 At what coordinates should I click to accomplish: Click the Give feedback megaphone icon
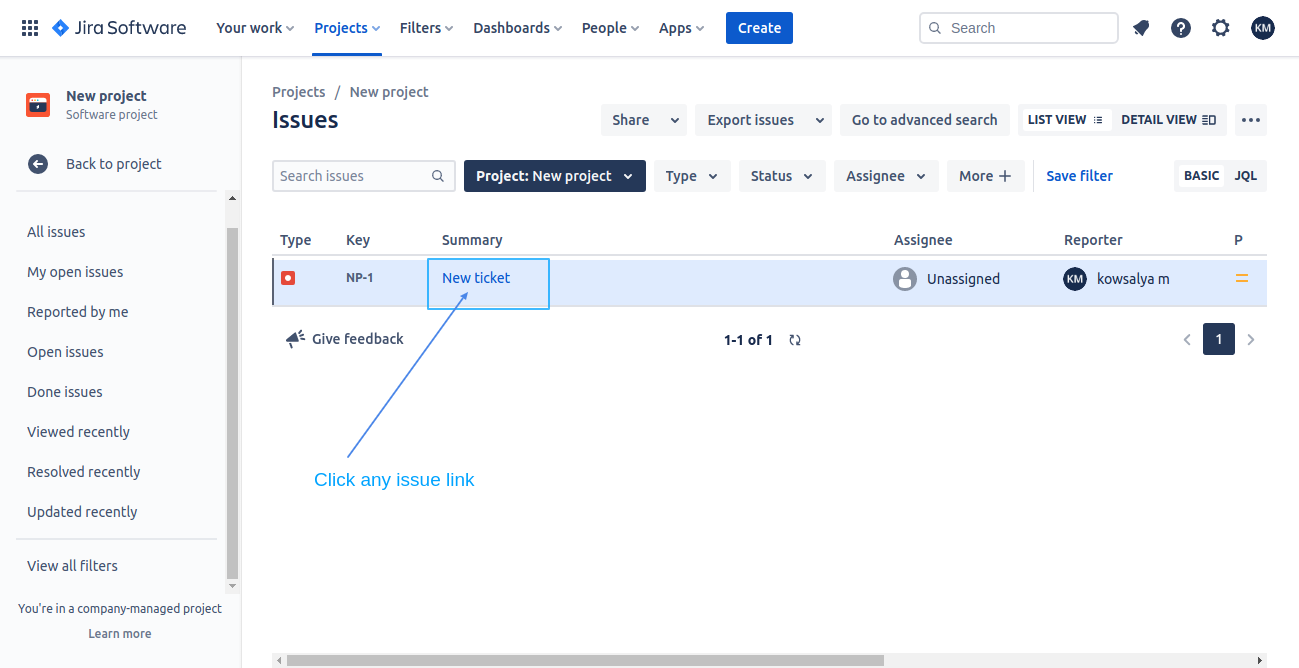(x=295, y=339)
